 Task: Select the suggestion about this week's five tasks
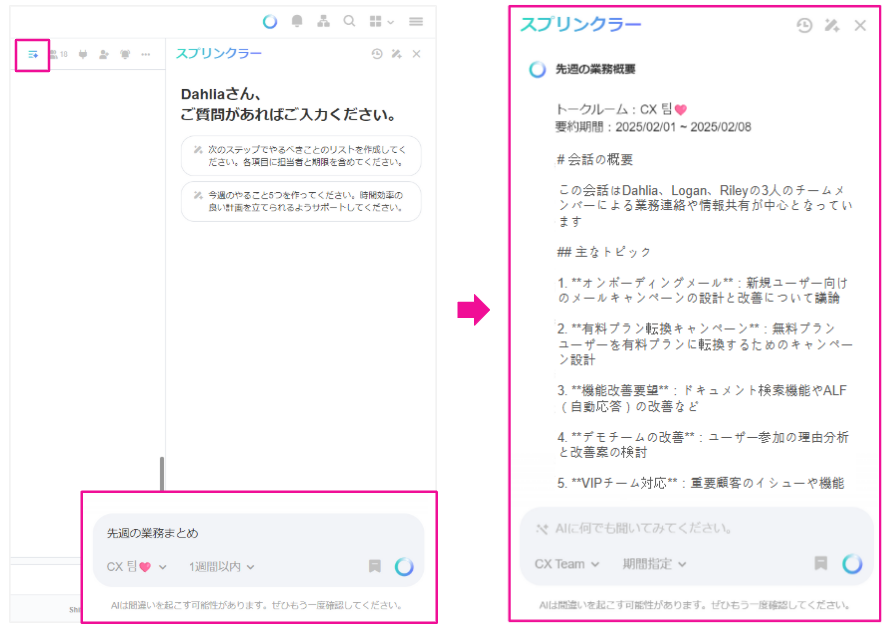301,201
